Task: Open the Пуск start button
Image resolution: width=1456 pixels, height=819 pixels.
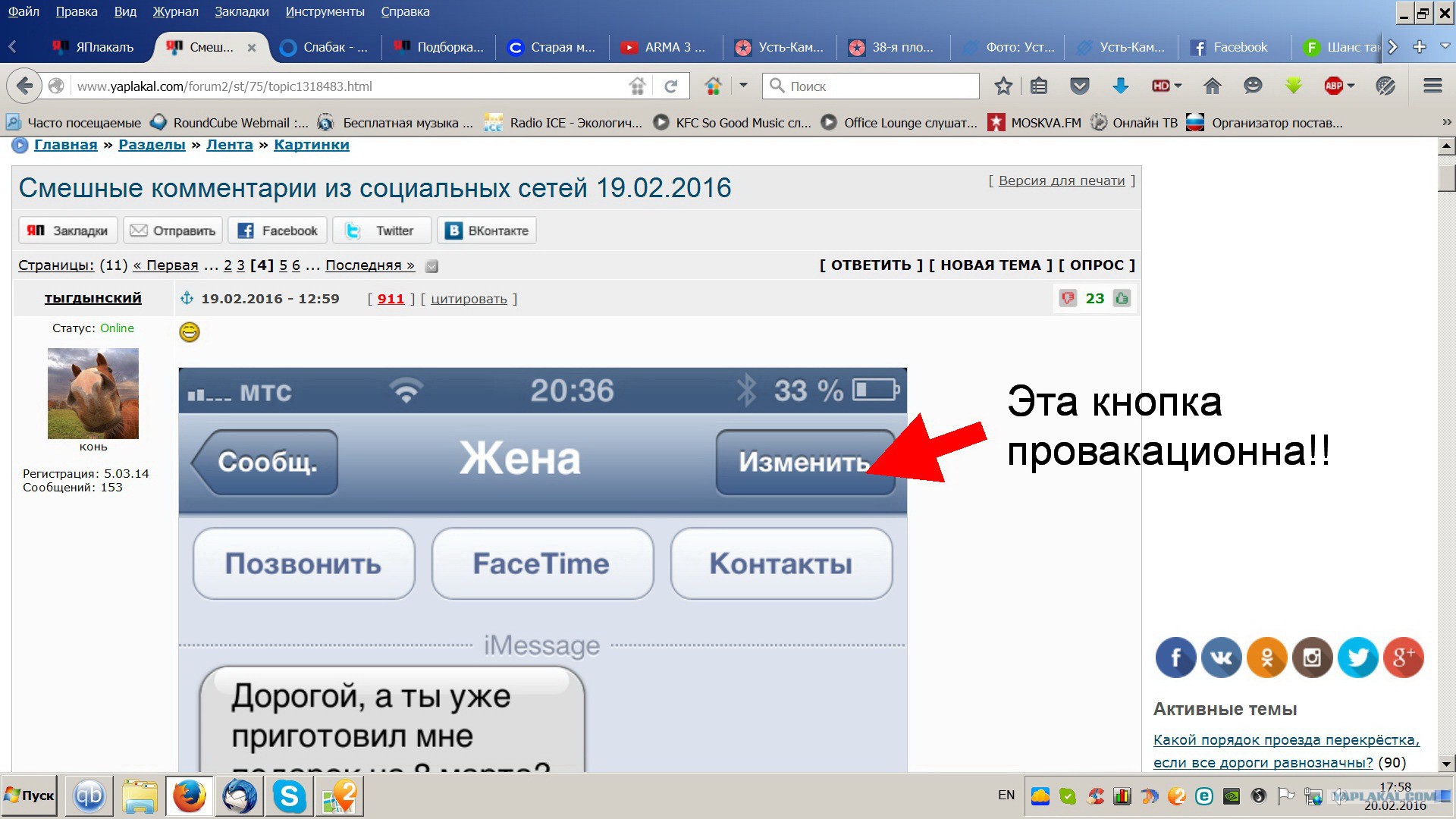Action: (30, 795)
